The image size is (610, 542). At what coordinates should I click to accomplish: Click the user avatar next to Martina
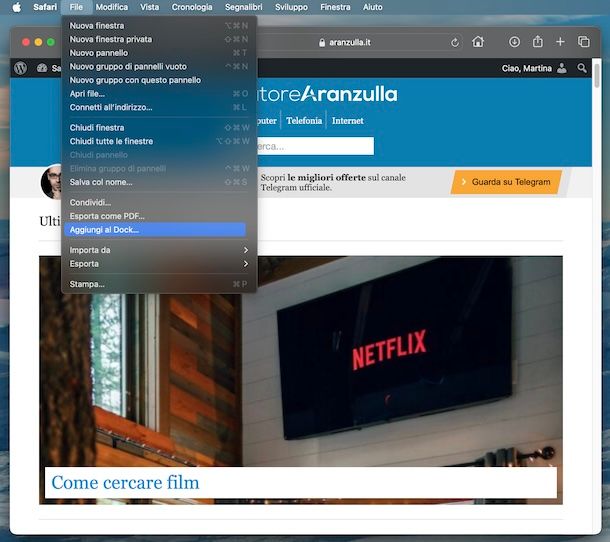561,68
